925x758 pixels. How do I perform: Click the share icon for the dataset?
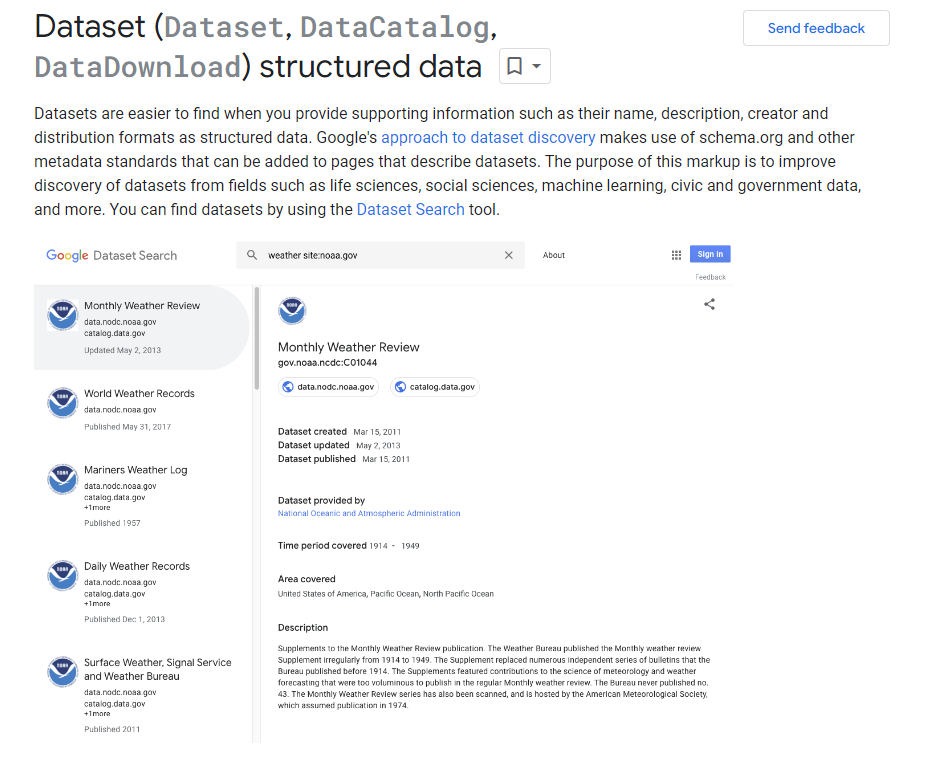709,304
